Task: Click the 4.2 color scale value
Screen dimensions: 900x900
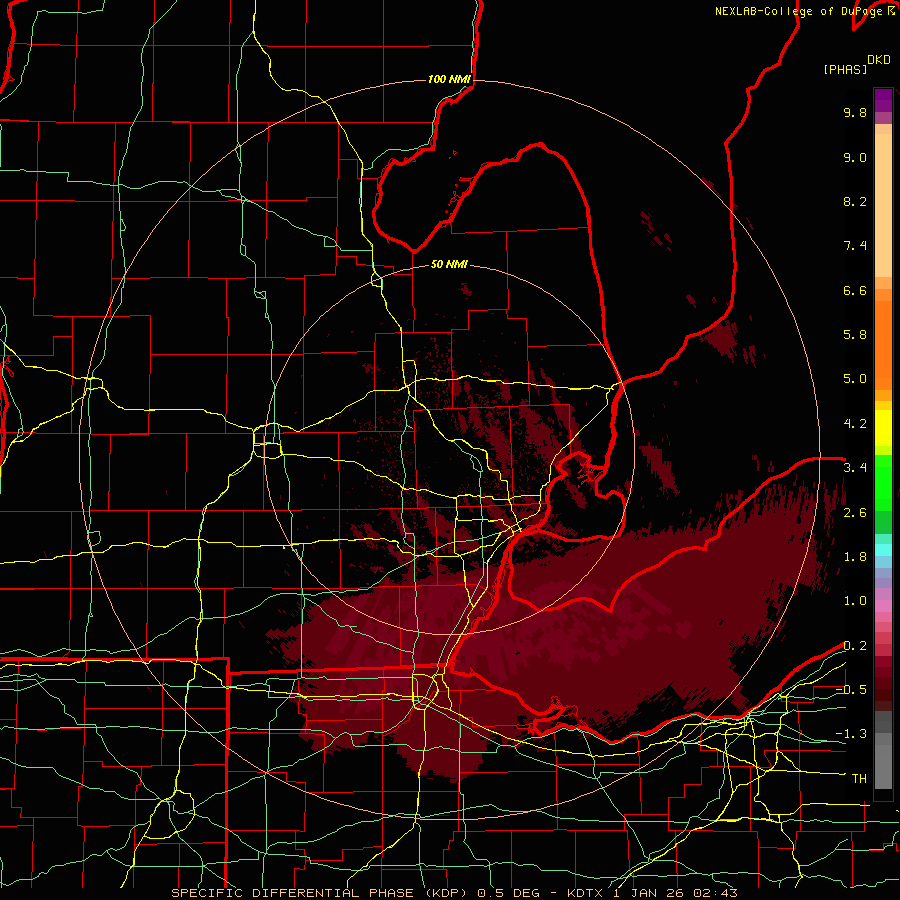Action: tap(855, 424)
